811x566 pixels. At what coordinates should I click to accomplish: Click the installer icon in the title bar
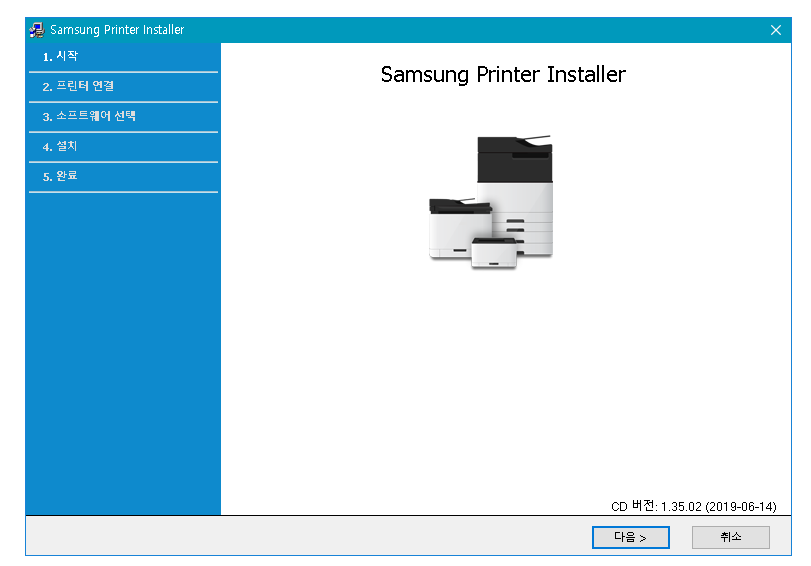pyautogui.click(x=37, y=30)
